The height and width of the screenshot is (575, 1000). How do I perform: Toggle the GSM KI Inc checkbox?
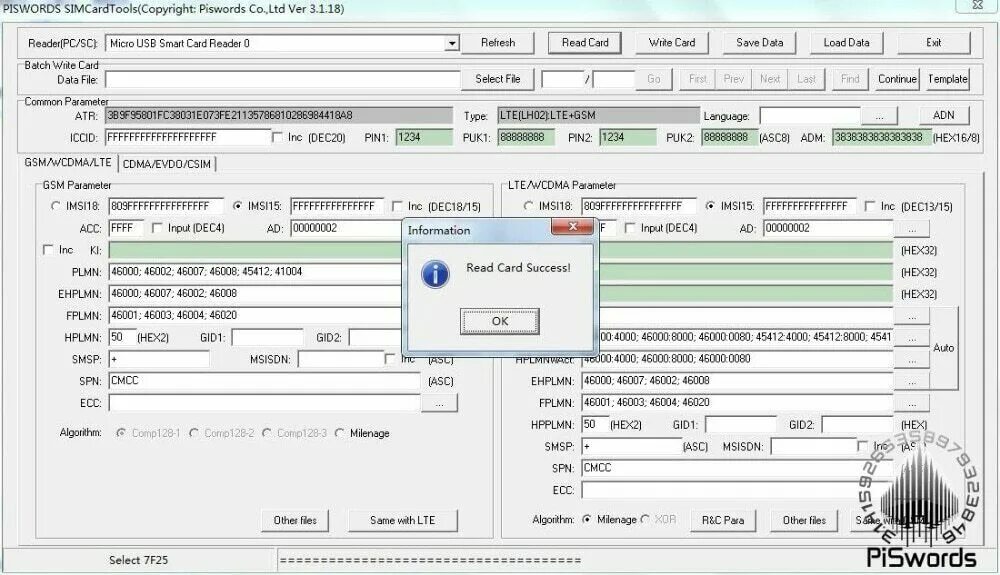coord(48,250)
